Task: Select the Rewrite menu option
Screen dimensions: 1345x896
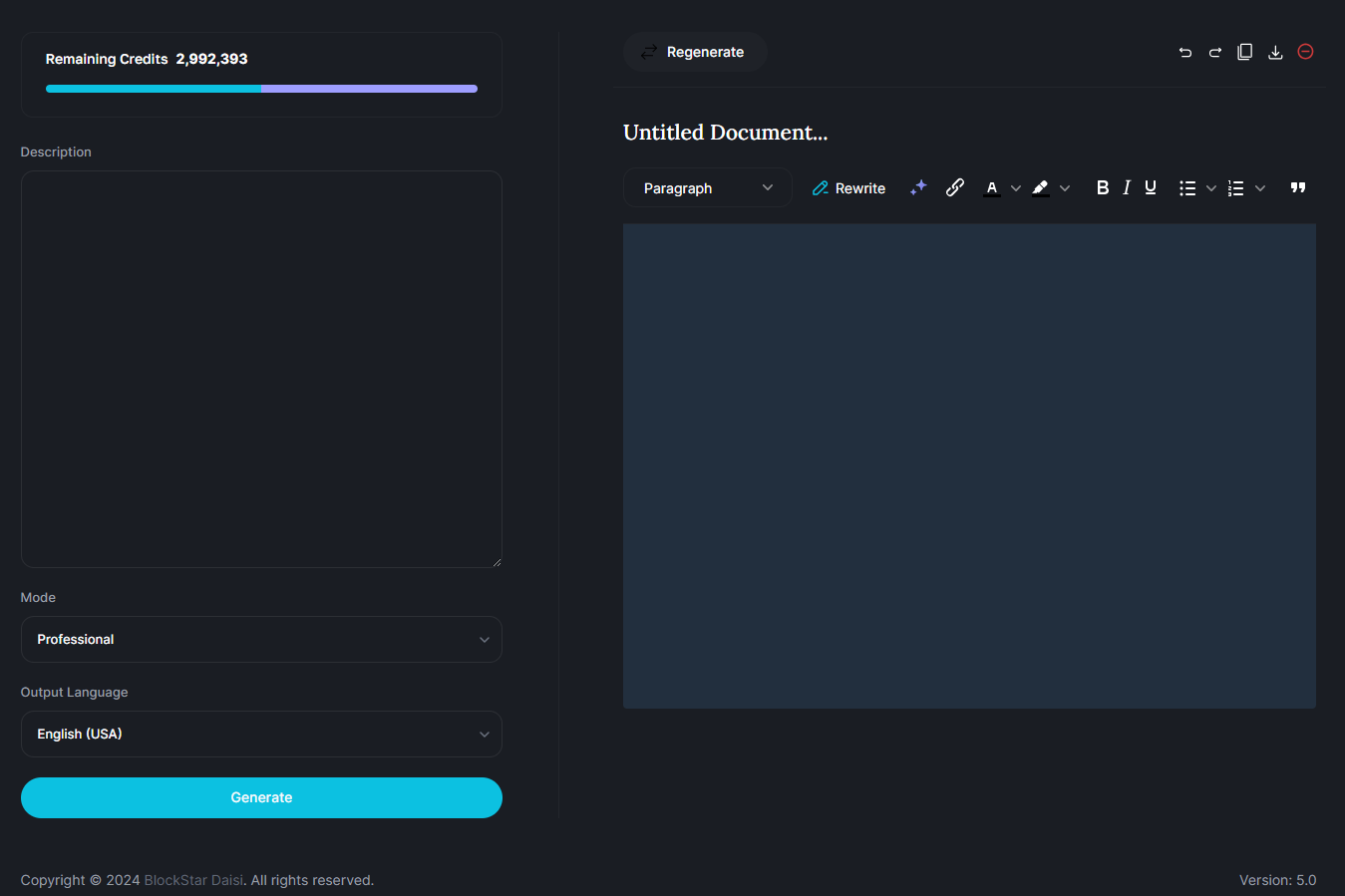Action: click(x=847, y=187)
